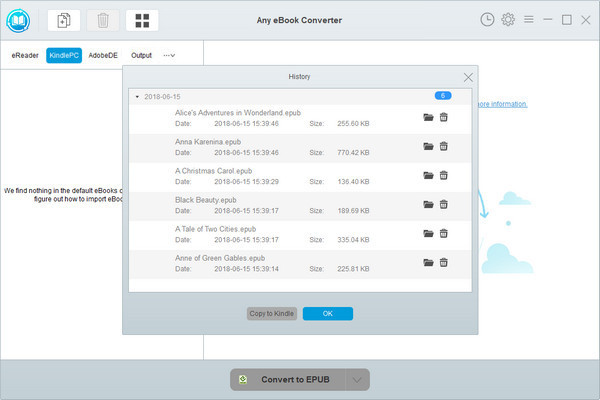This screenshot has height=400, width=600.
Task: Click size value 136.40 KB
Action: 353,182
